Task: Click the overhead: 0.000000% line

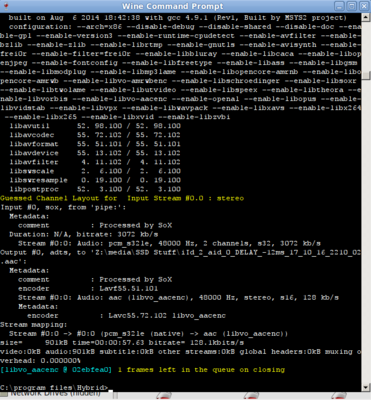Action: click(41, 360)
